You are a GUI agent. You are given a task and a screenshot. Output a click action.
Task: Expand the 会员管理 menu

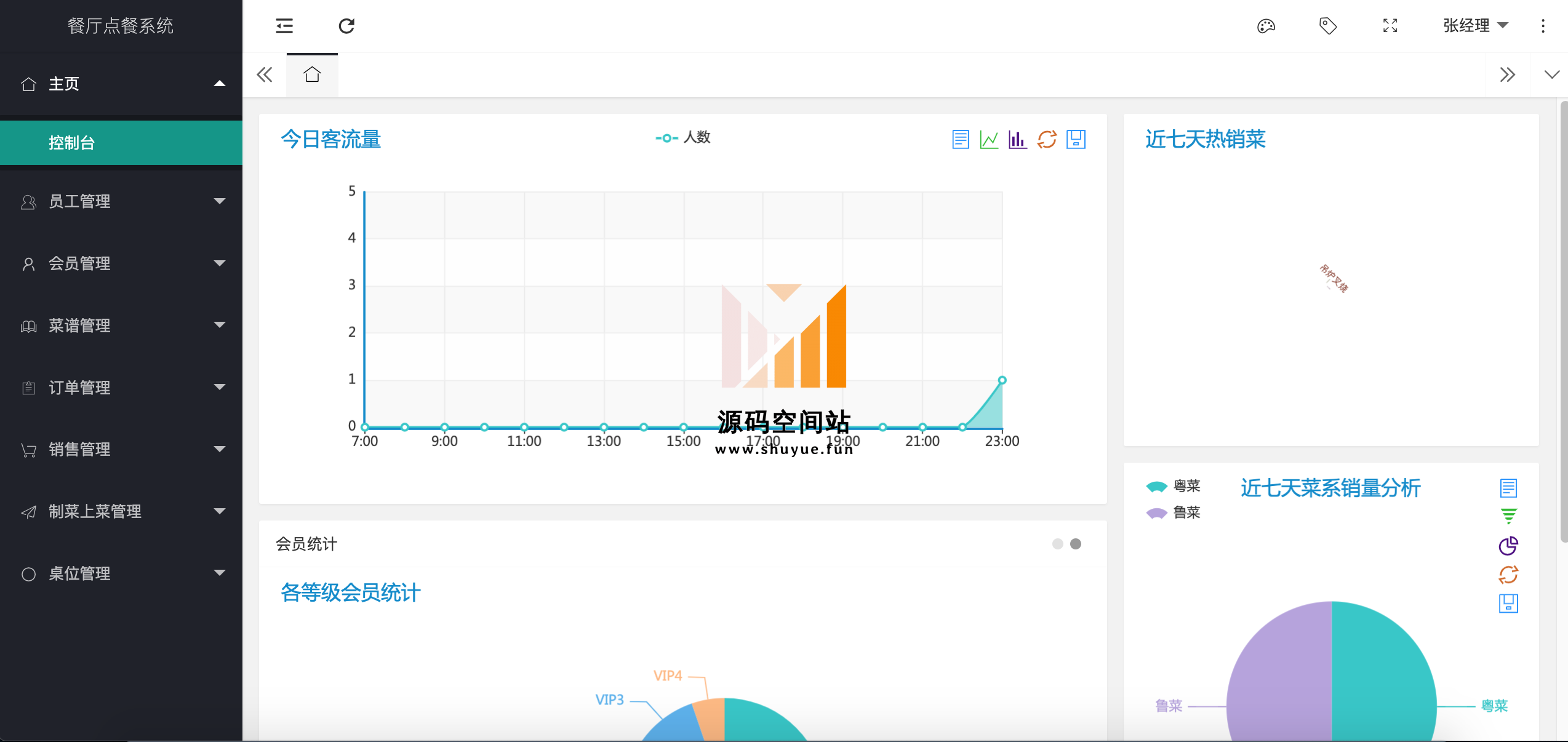121,263
